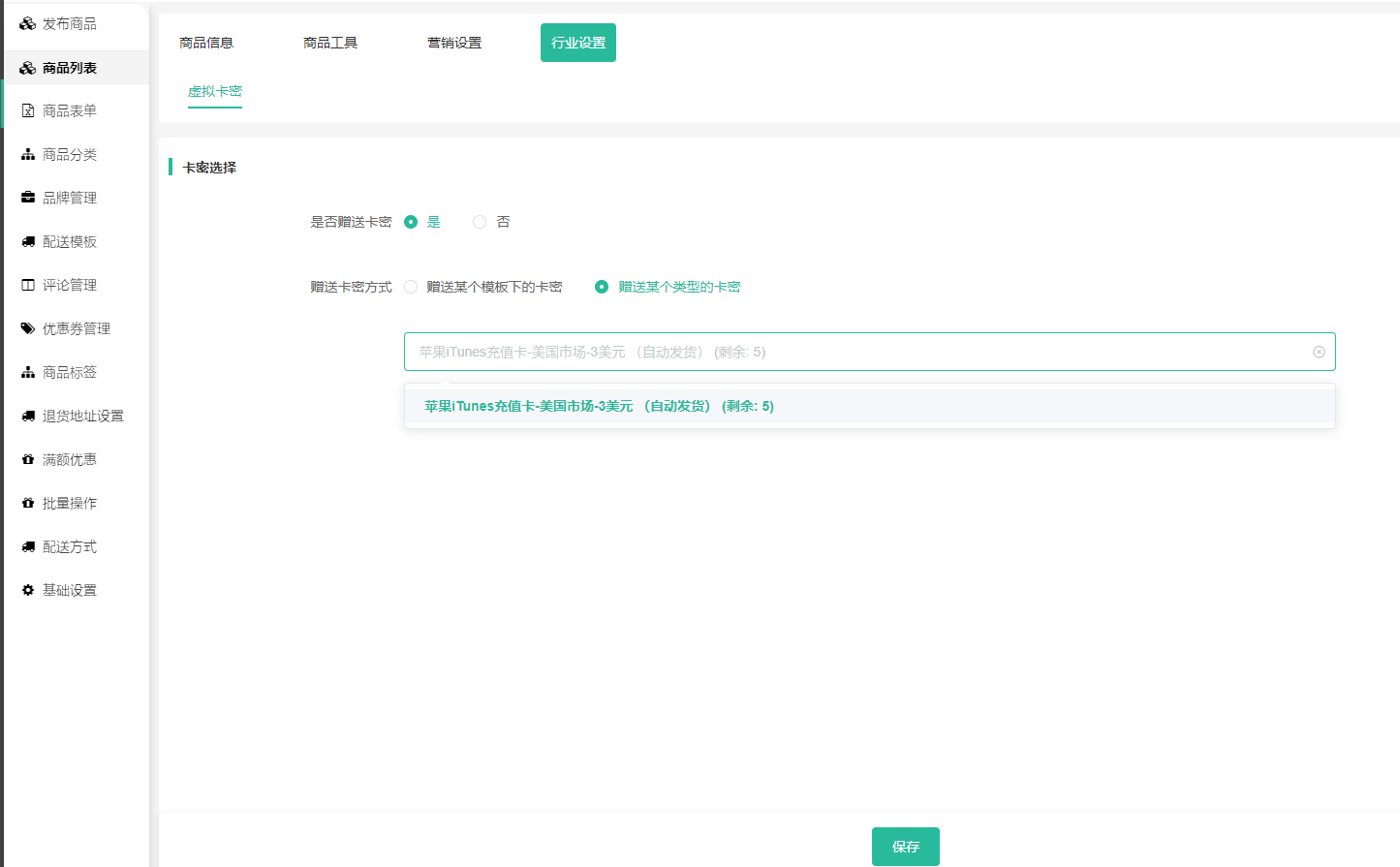The image size is (1400, 867).
Task: Click the 发布商品 sidebar icon
Action: (x=27, y=23)
